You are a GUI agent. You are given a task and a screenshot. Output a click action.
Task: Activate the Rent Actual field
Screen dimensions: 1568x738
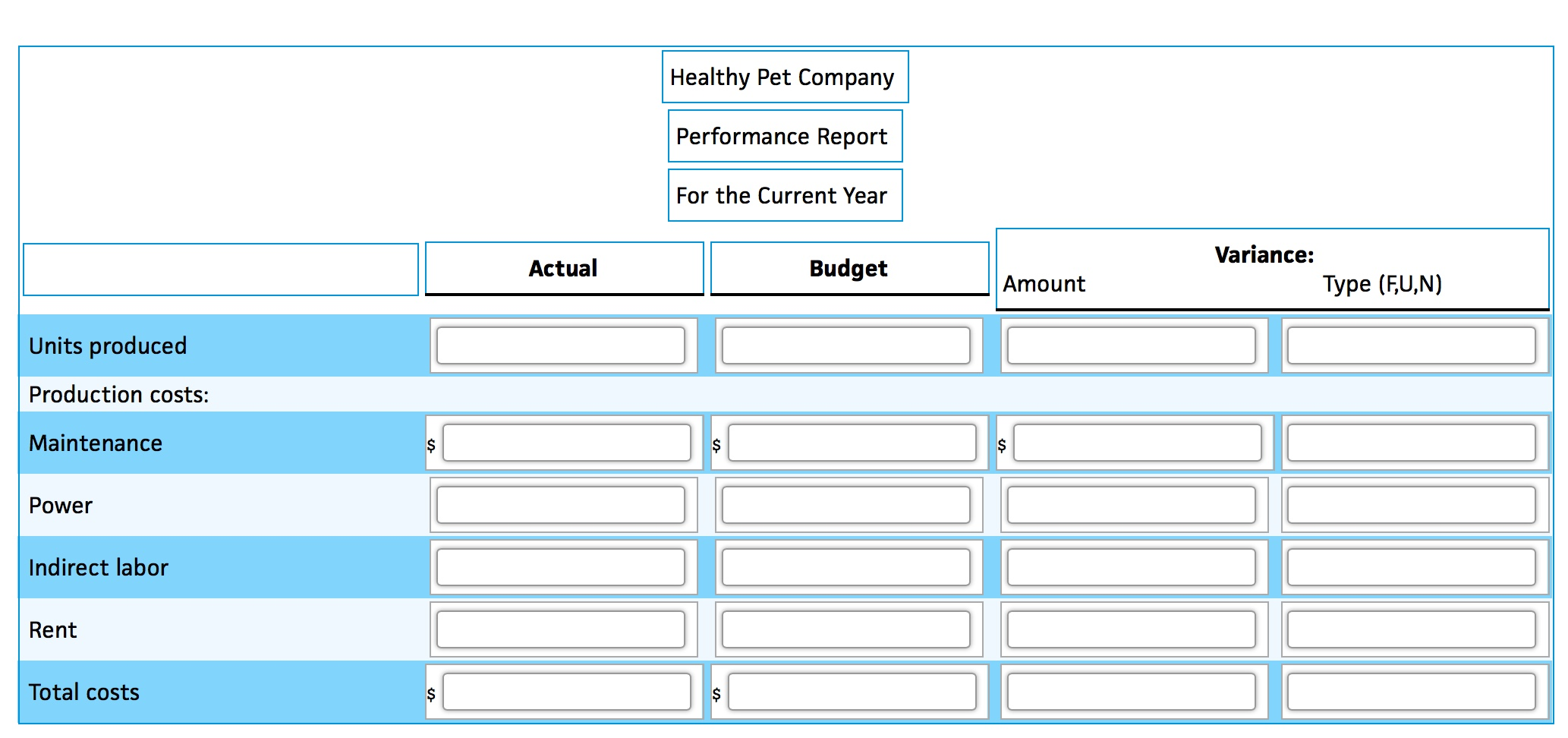[561, 629]
